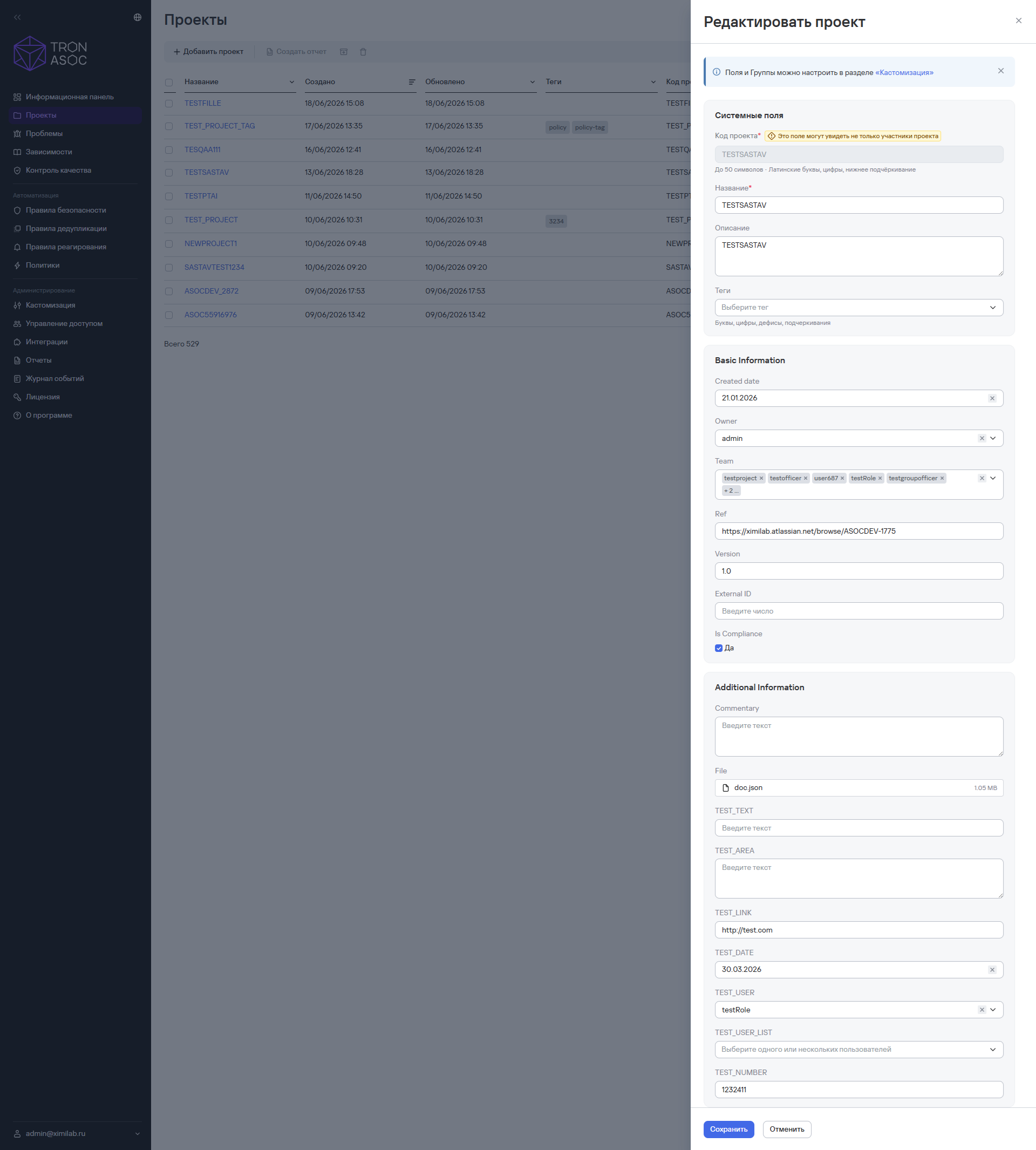1036x1150 pixels.
Task: Click Добавить проект button
Action: 208,52
